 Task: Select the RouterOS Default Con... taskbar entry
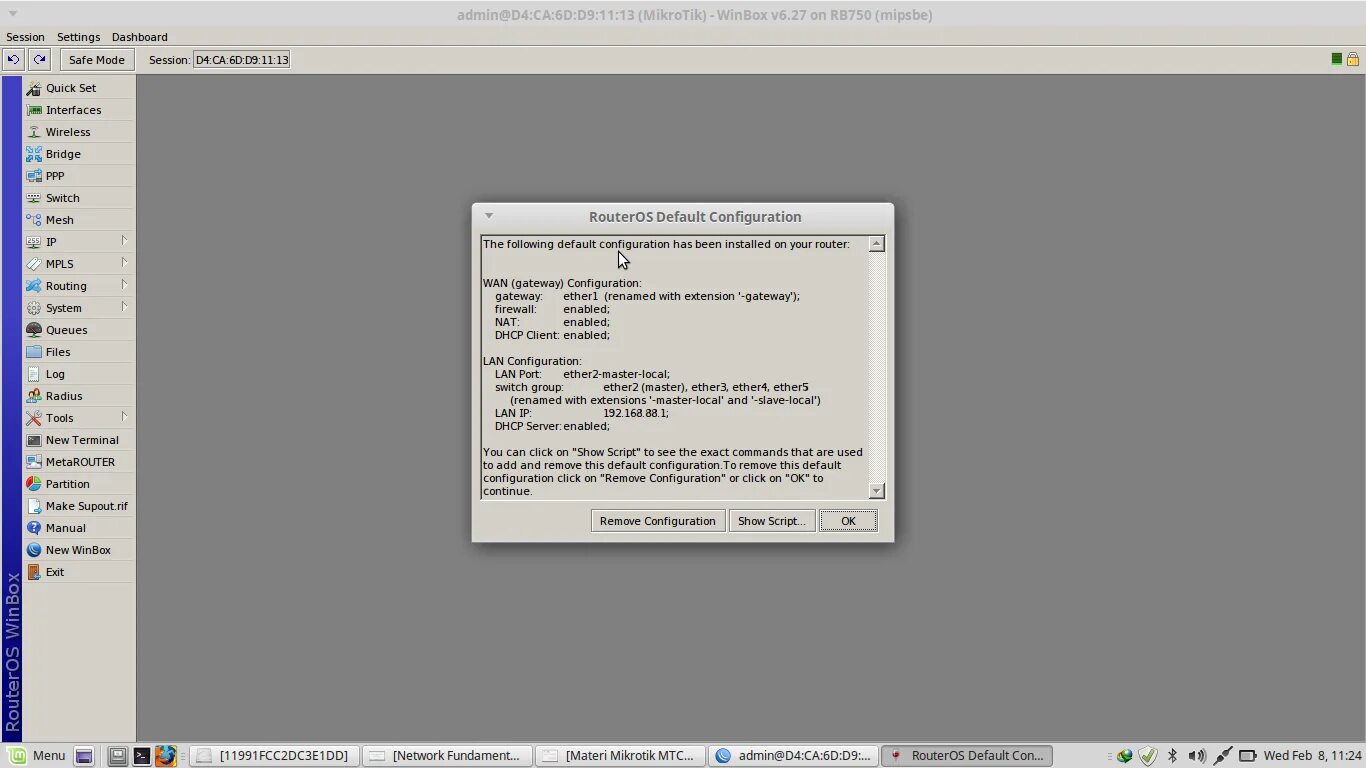(966, 756)
